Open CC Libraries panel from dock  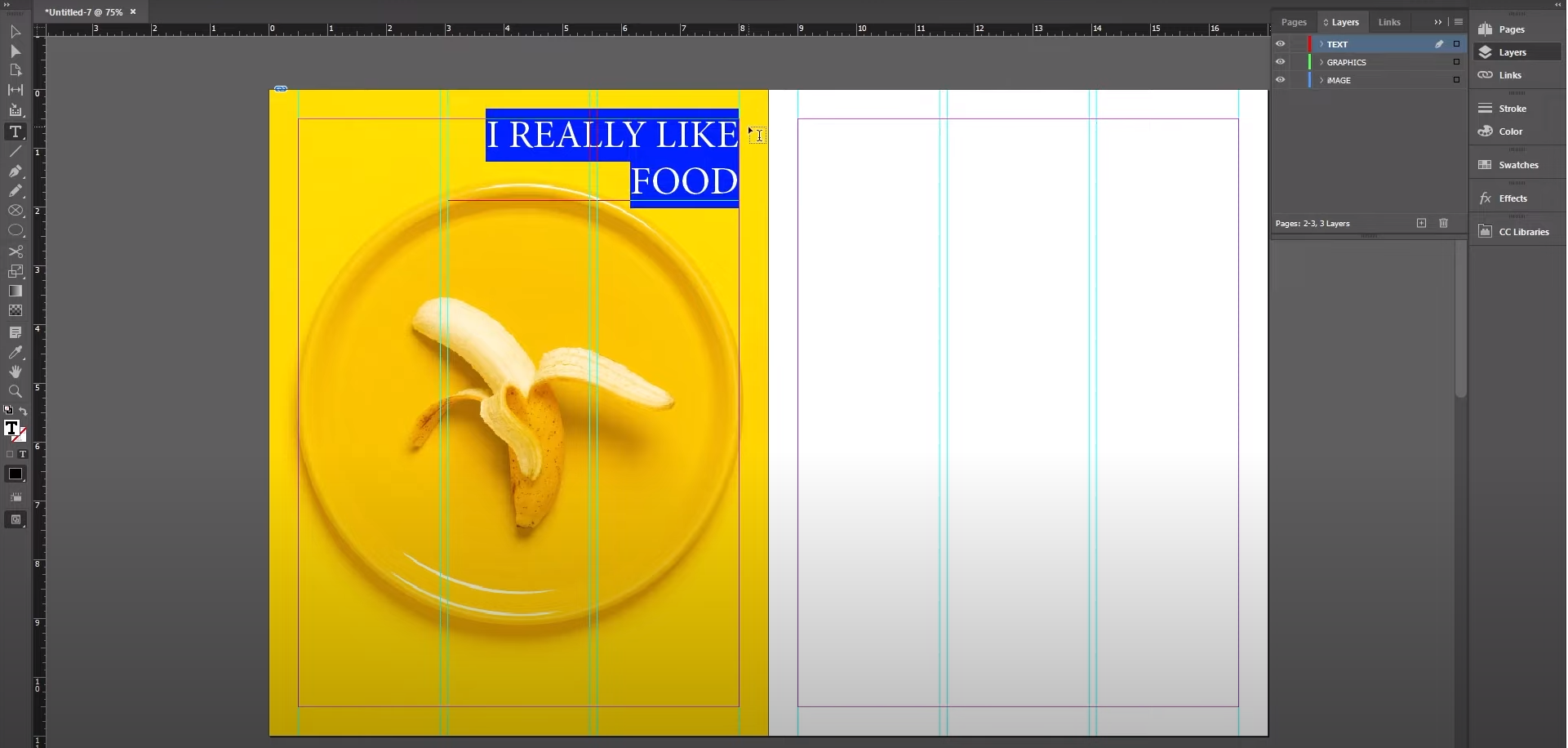[x=1517, y=232]
